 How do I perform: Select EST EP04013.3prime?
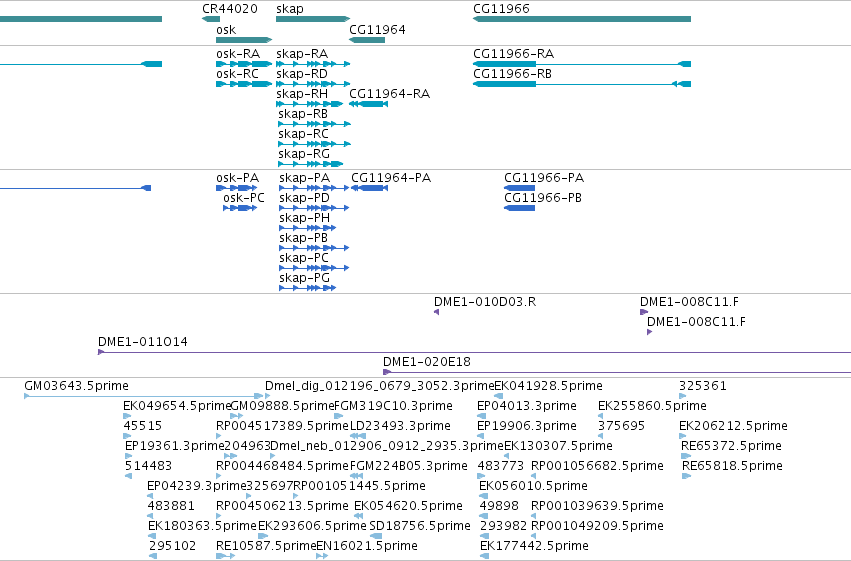coord(526,406)
